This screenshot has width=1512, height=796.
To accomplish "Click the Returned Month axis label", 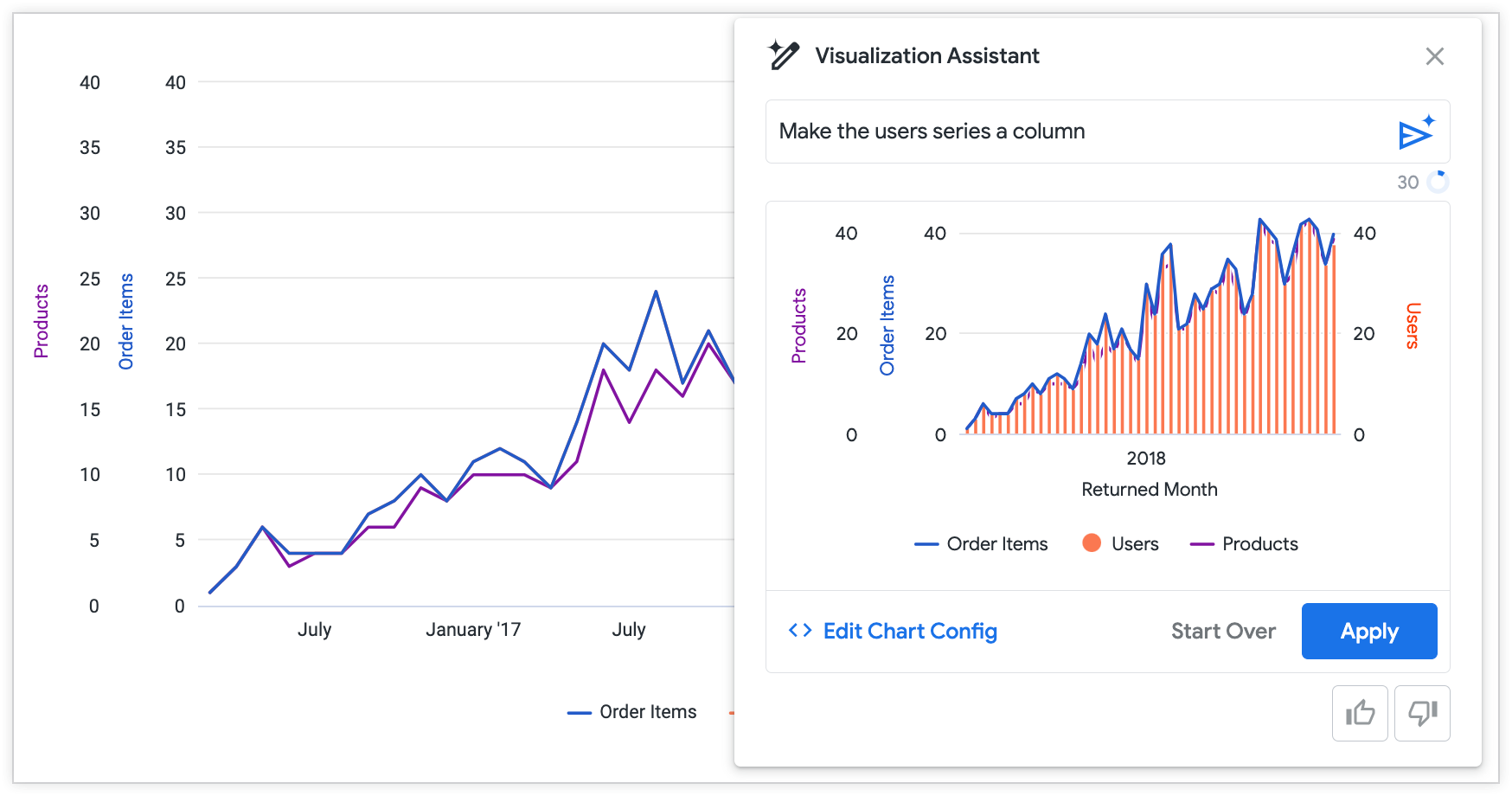I will click(1148, 489).
